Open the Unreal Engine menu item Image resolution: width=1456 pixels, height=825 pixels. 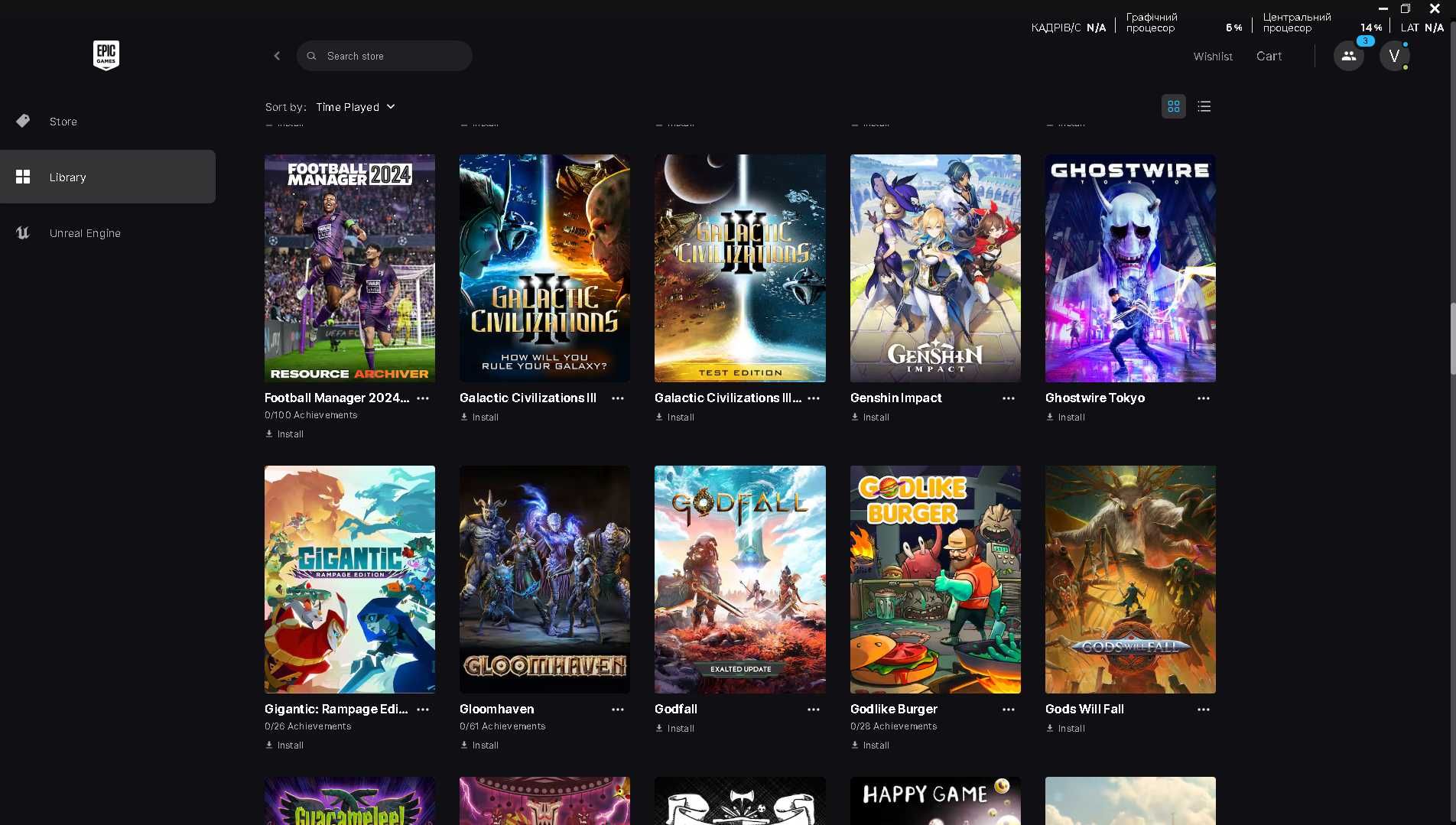(108, 232)
